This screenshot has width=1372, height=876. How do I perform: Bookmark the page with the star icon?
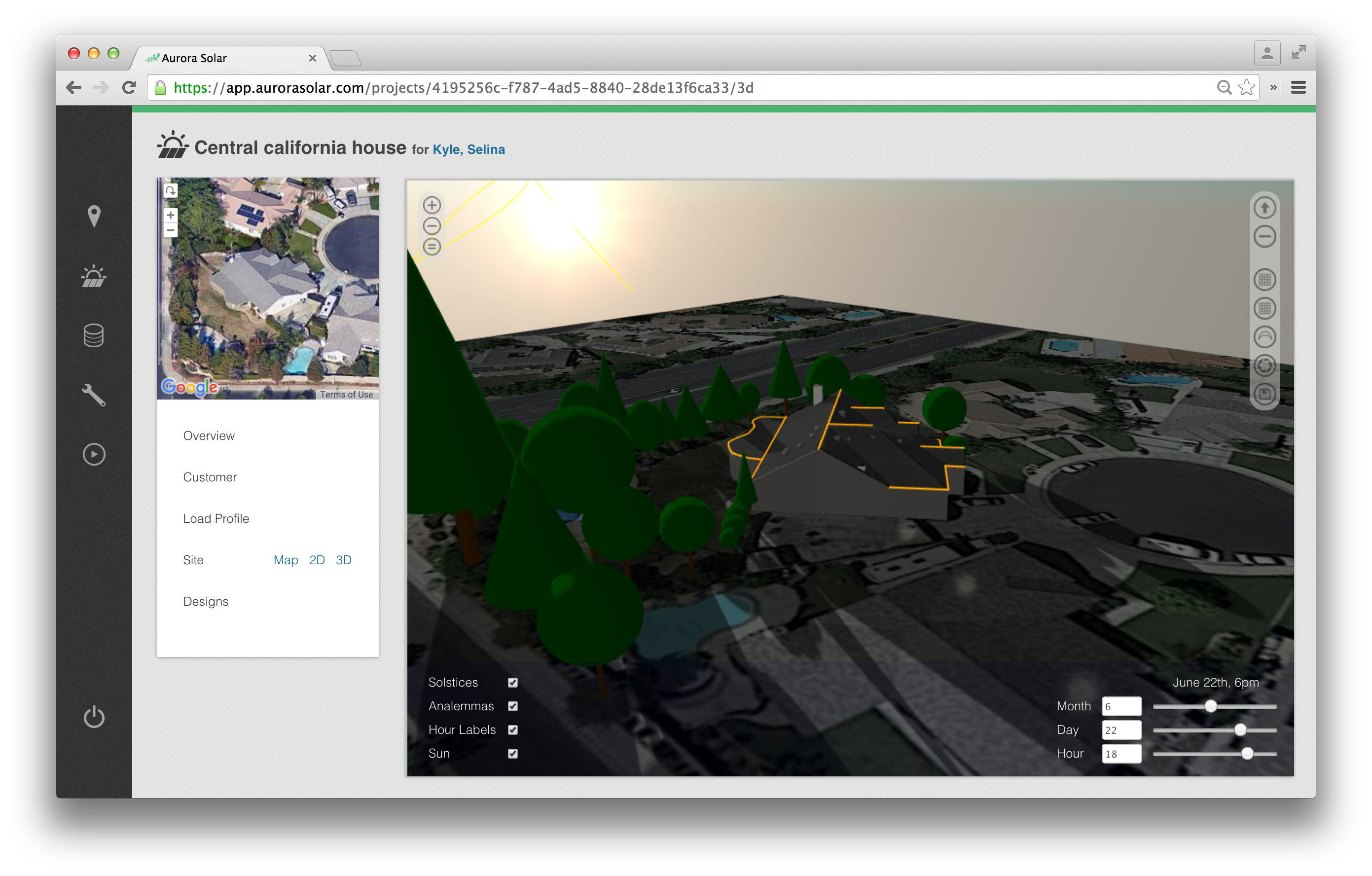1246,88
